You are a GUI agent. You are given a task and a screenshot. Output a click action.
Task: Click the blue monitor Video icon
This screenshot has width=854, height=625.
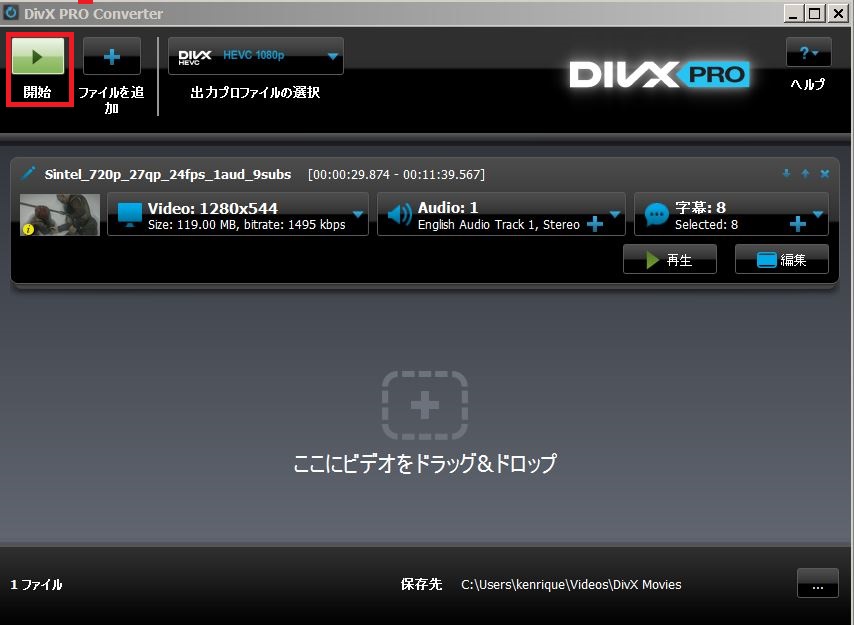pyautogui.click(x=130, y=215)
